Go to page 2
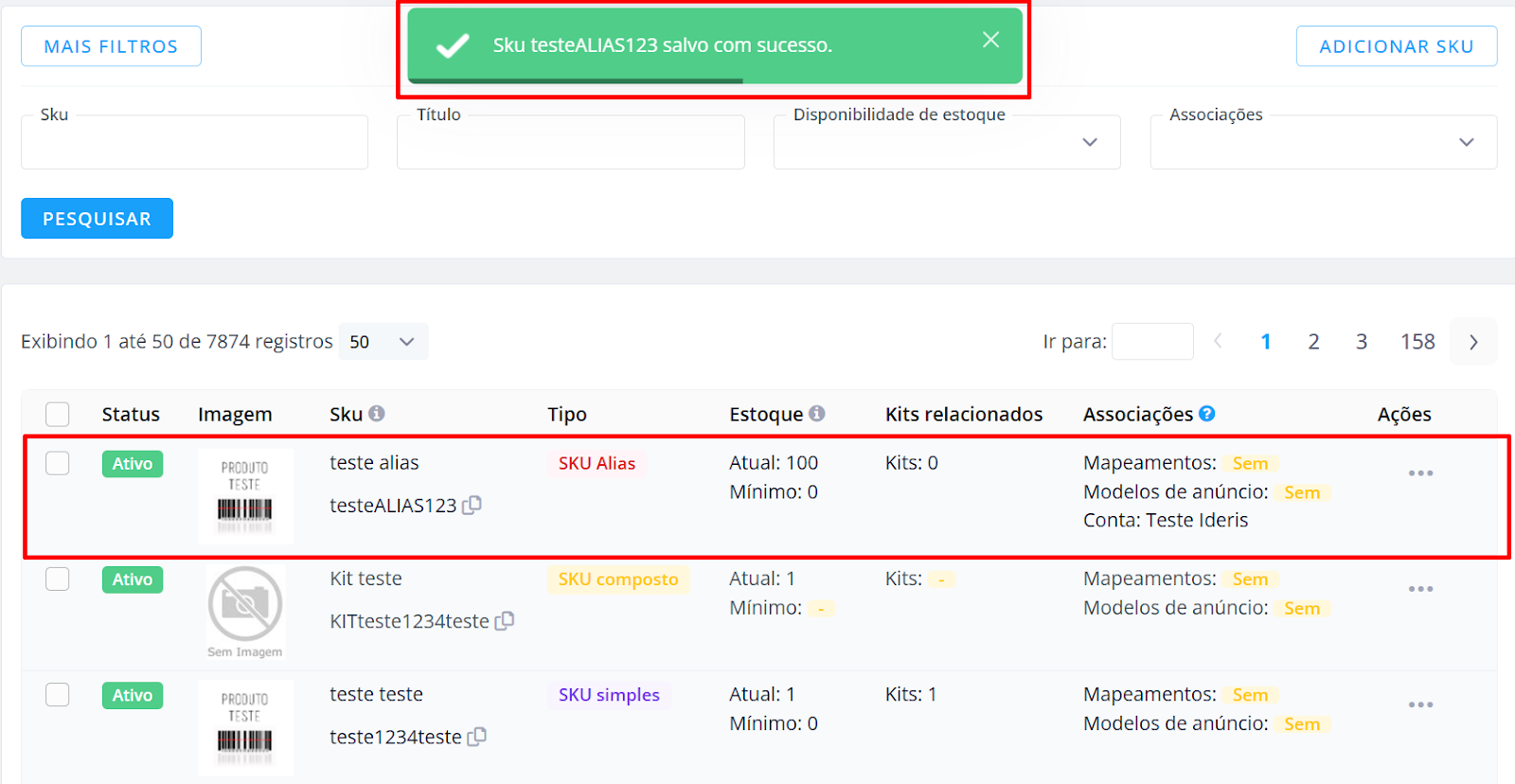This screenshot has height=784, width=1515. 1313,342
